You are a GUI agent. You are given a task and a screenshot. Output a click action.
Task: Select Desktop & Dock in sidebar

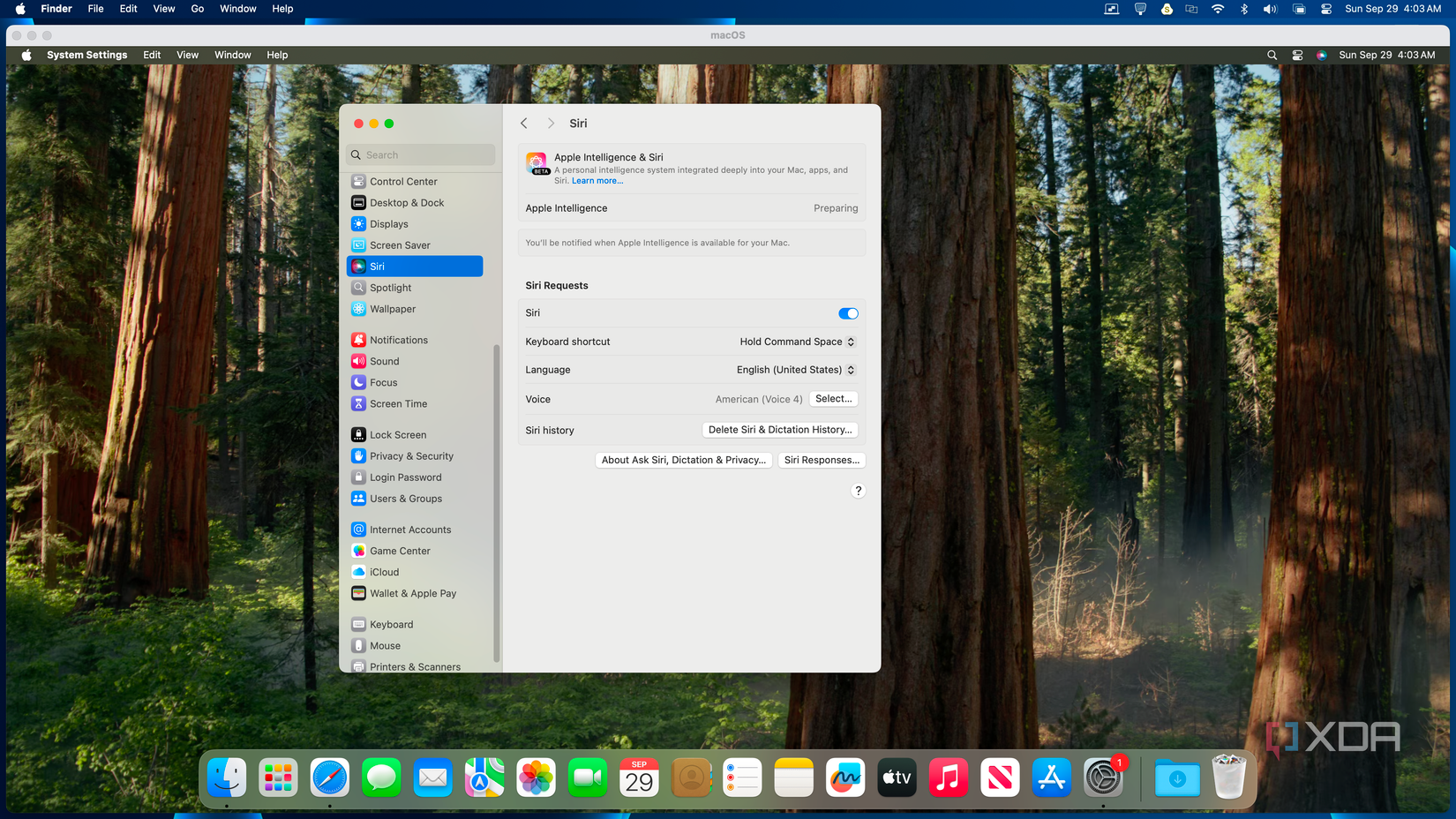point(415,203)
